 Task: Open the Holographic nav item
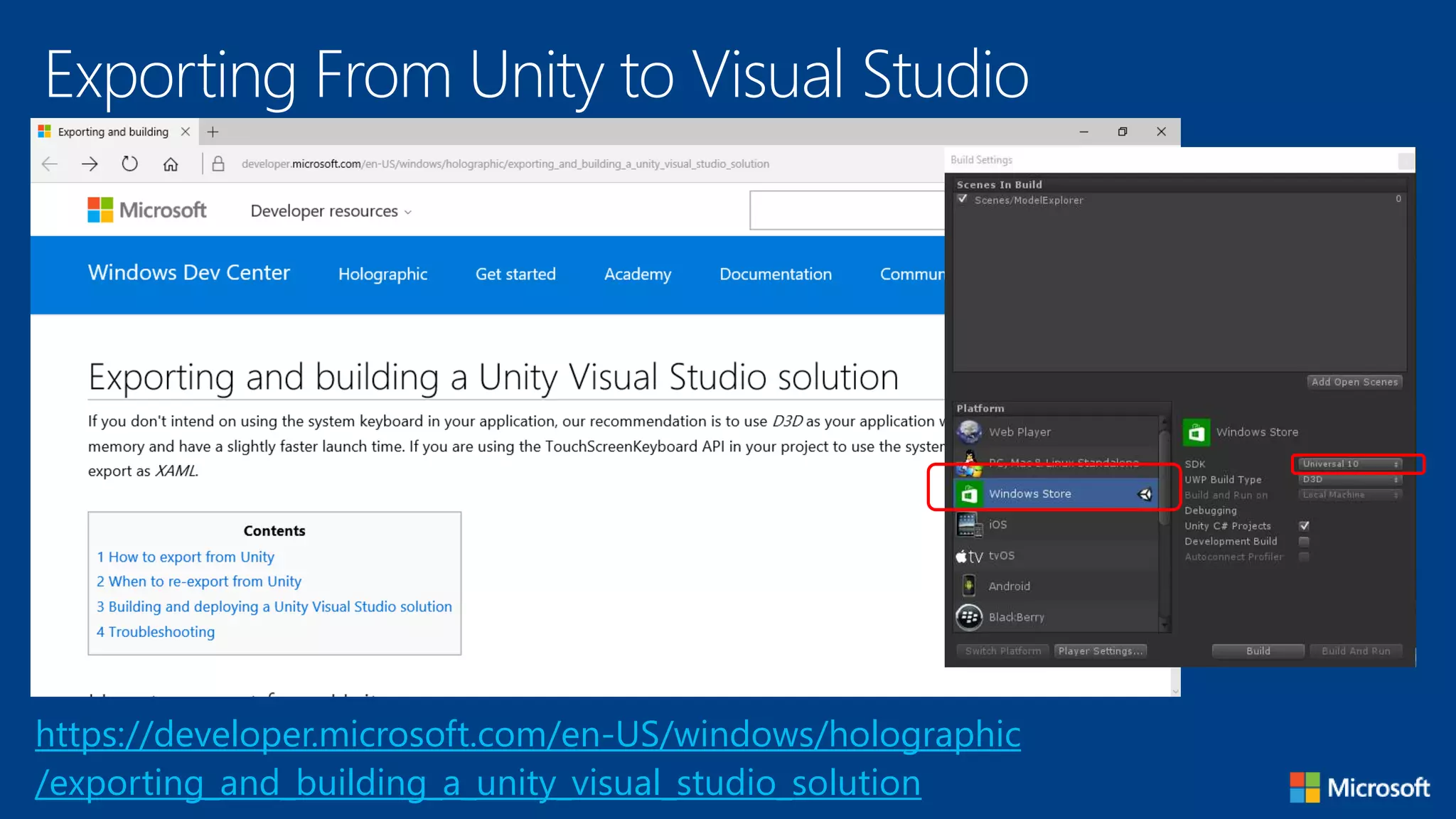(382, 274)
